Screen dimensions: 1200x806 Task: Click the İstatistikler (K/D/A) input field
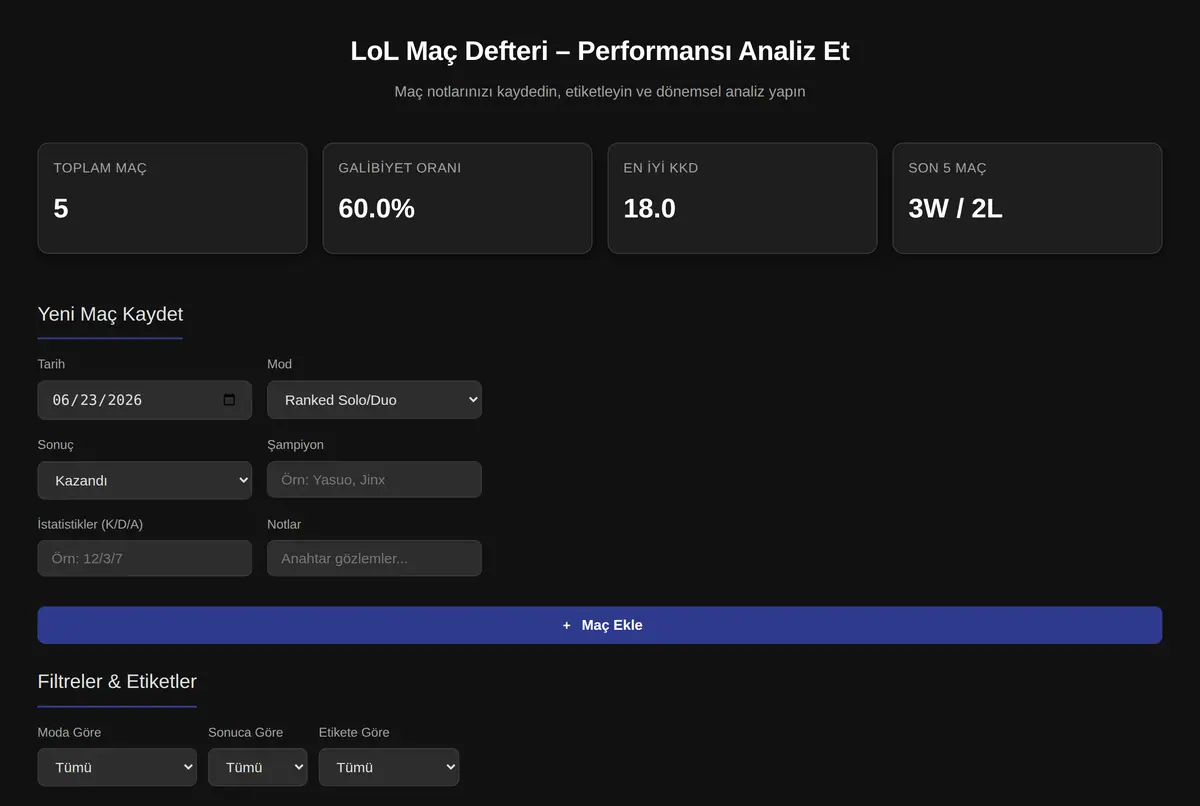click(x=145, y=558)
